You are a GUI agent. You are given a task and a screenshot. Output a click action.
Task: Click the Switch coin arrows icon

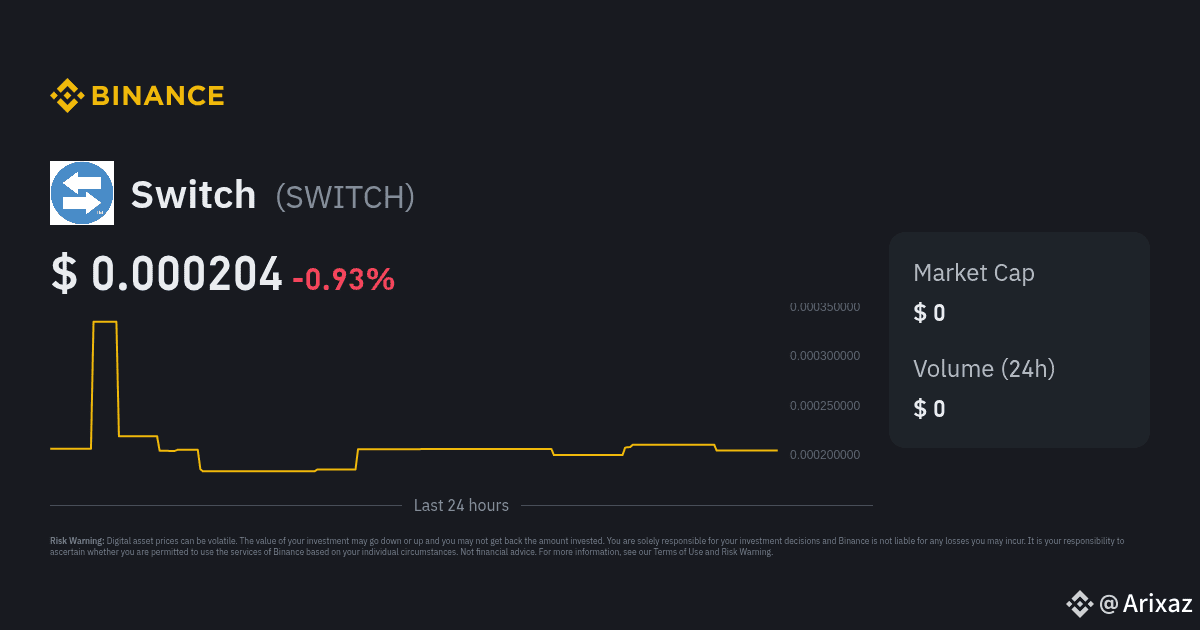coord(82,193)
